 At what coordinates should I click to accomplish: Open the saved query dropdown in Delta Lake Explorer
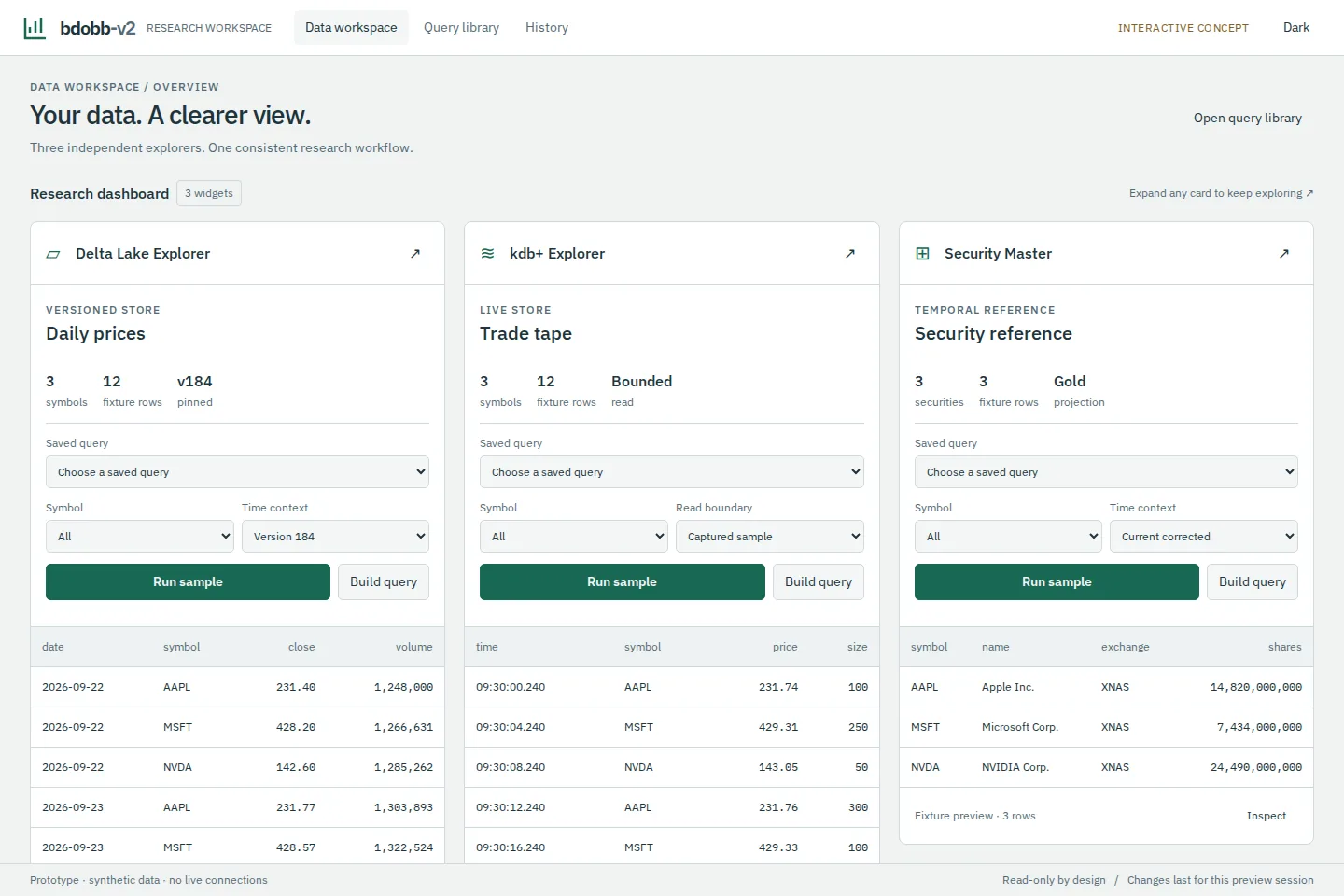coord(237,472)
